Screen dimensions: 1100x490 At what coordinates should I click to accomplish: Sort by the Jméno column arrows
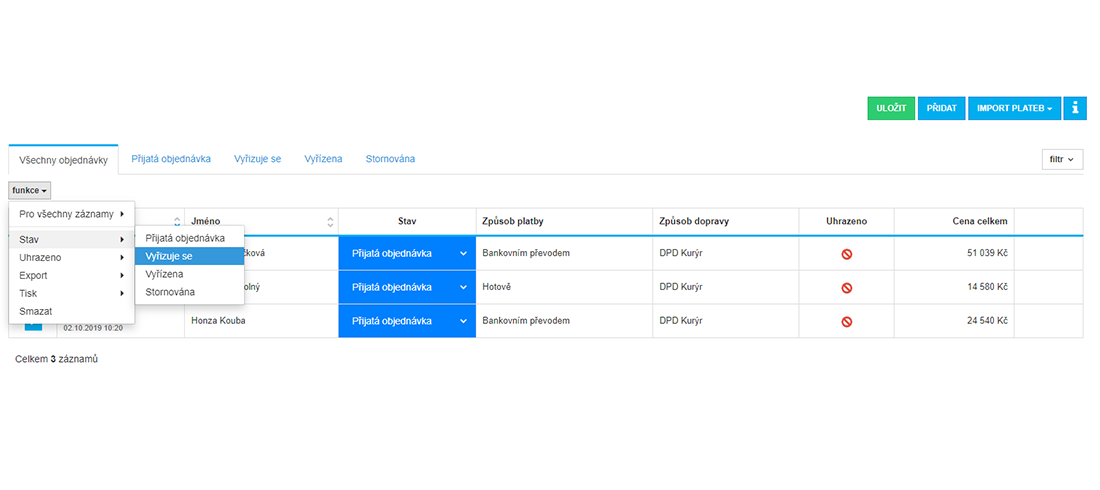[330, 222]
